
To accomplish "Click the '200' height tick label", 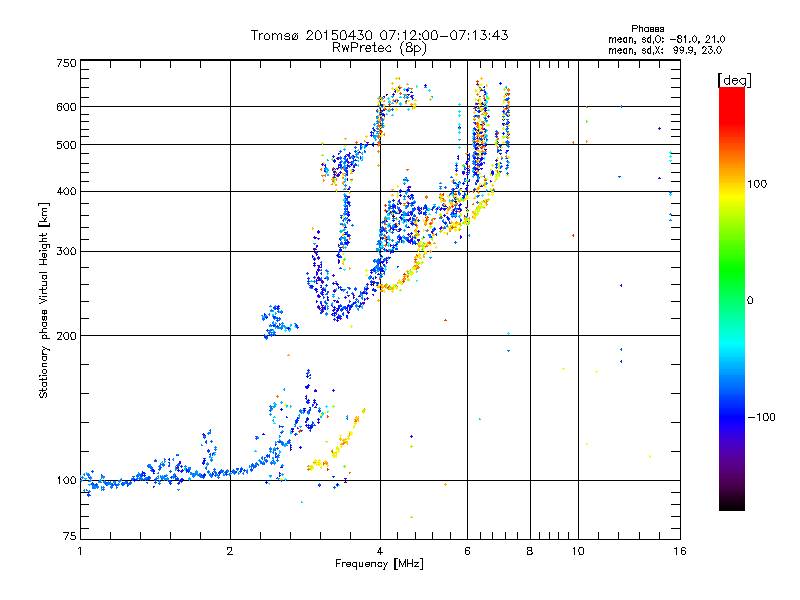I will point(66,336).
